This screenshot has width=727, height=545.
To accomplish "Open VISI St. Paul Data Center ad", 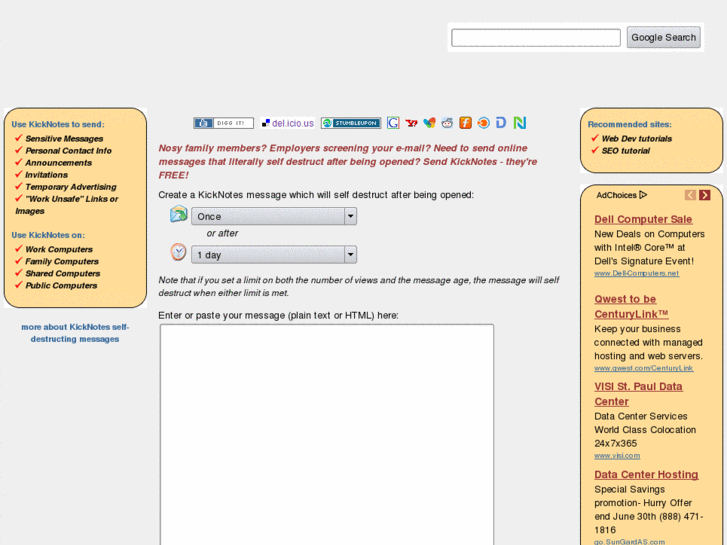I will click(638, 394).
